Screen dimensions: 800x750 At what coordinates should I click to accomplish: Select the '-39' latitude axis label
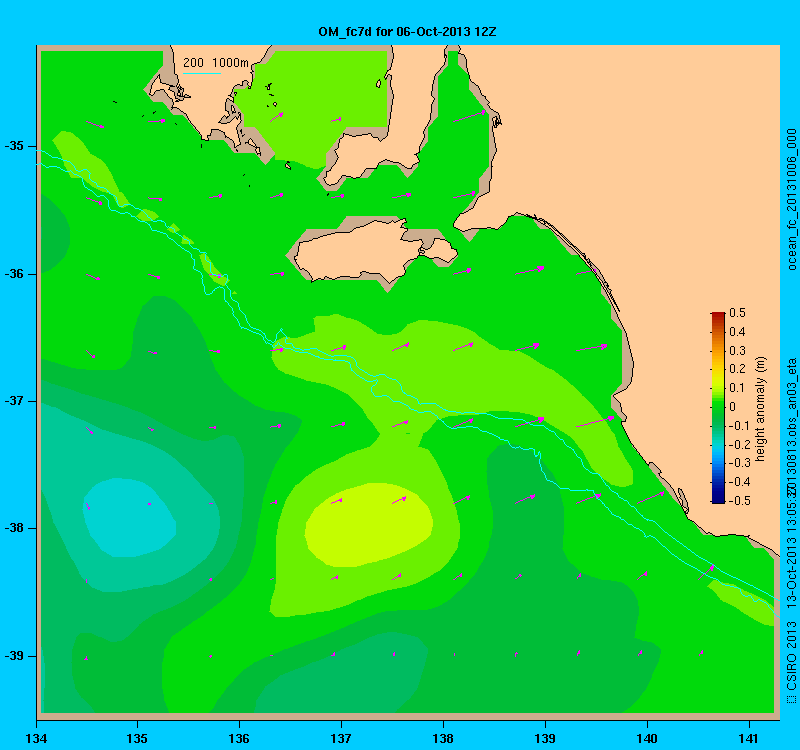14,656
